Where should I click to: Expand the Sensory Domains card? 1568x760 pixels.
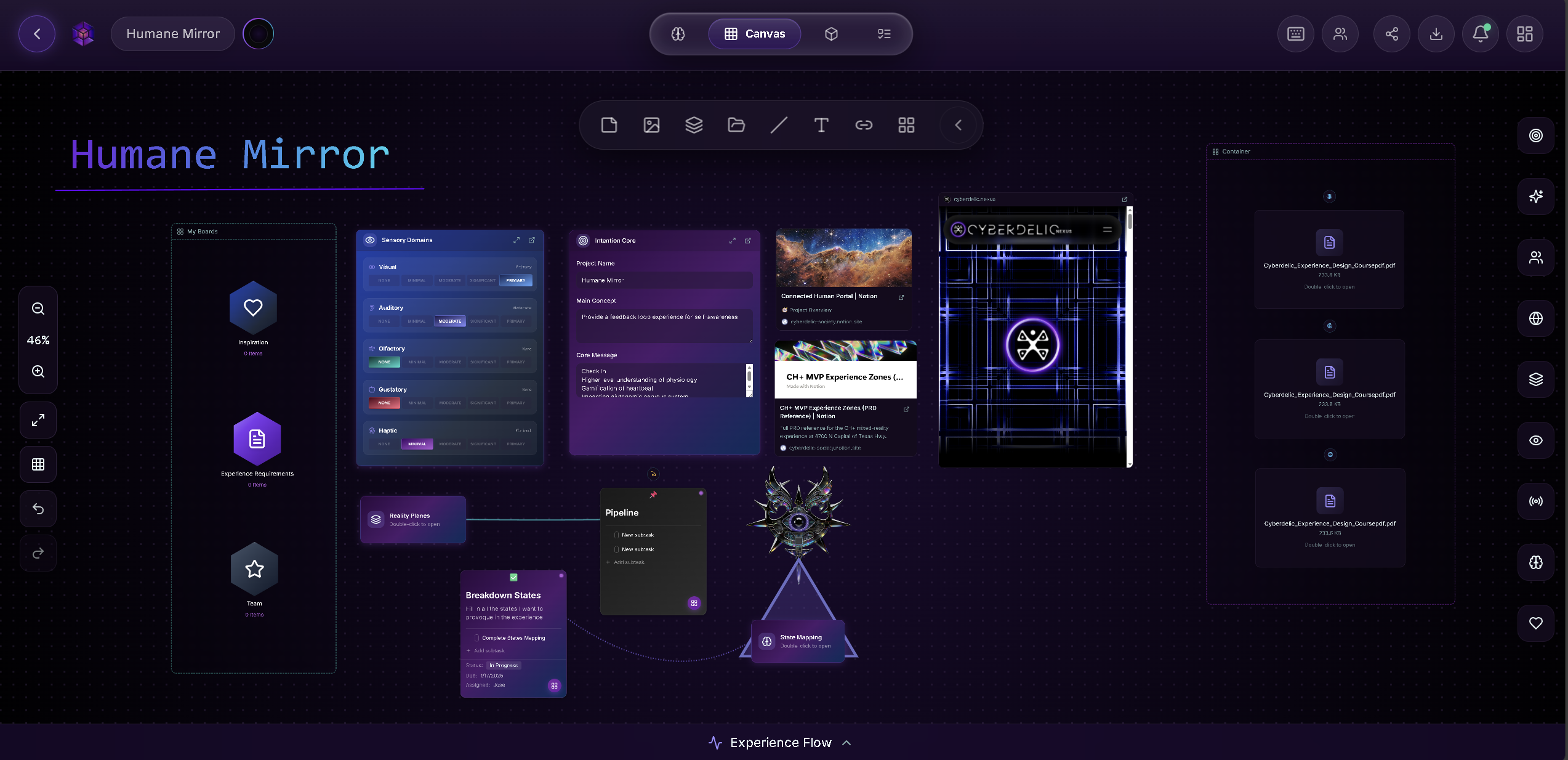pyautogui.click(x=517, y=240)
